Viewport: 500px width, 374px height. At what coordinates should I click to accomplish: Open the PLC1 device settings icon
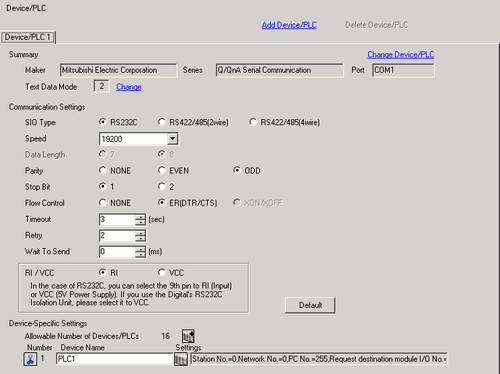(181, 359)
